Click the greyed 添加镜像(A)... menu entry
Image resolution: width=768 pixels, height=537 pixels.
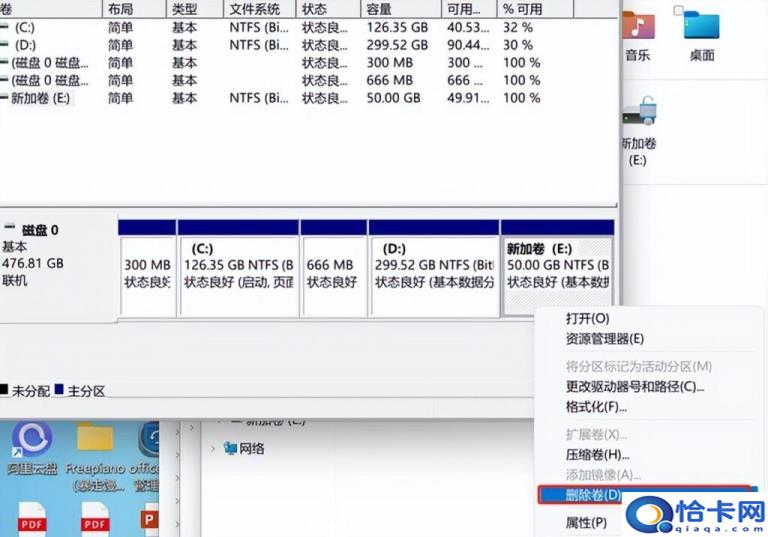point(603,474)
